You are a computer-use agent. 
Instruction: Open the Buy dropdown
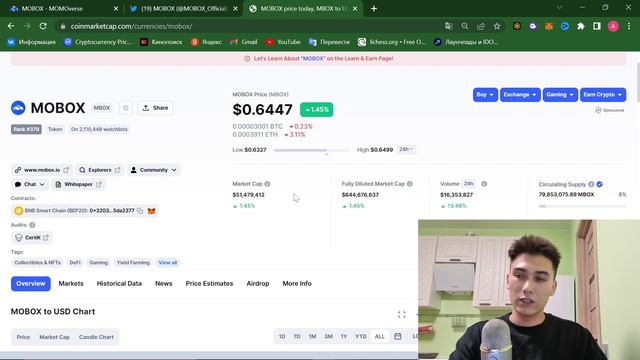(485, 95)
